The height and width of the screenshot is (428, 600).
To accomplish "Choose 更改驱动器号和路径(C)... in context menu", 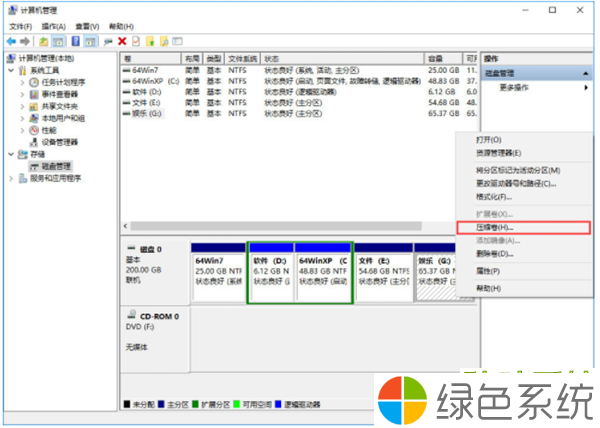I will (x=523, y=184).
